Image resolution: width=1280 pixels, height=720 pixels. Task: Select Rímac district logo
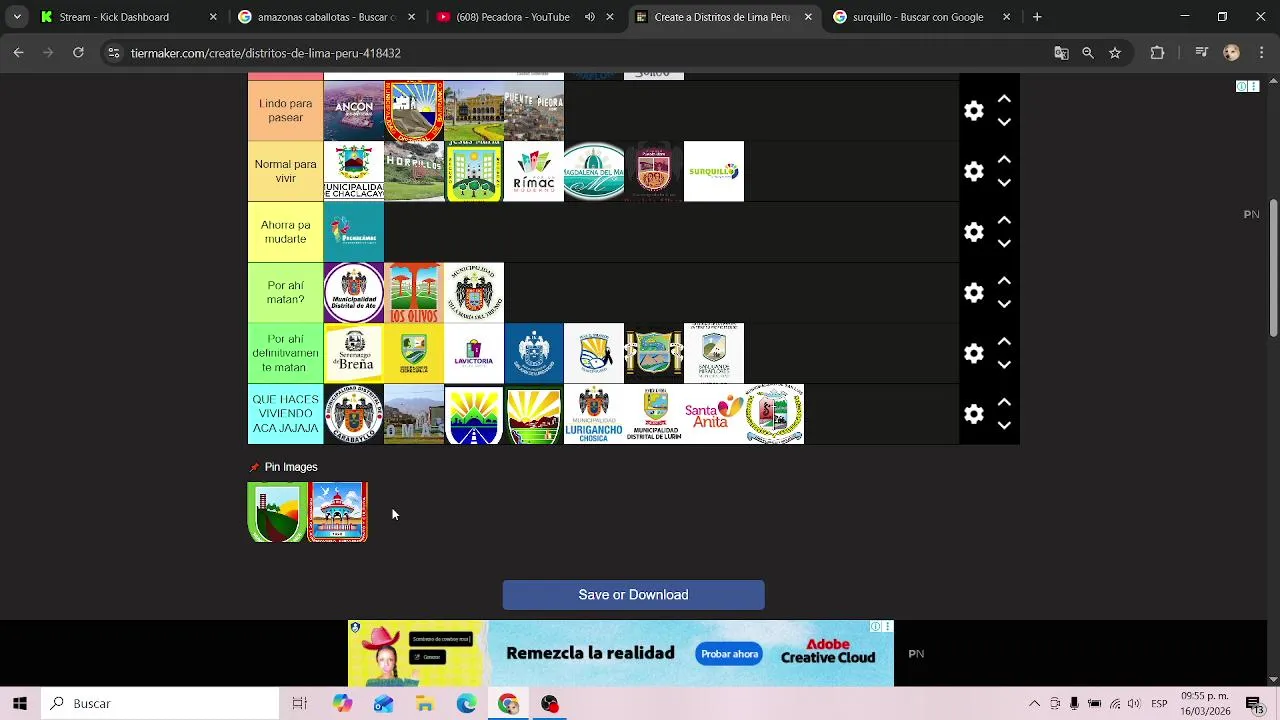point(534,171)
